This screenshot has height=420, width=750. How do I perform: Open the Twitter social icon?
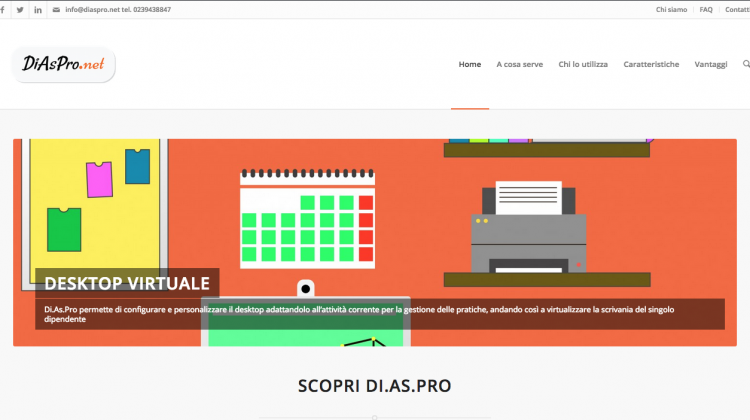20,10
